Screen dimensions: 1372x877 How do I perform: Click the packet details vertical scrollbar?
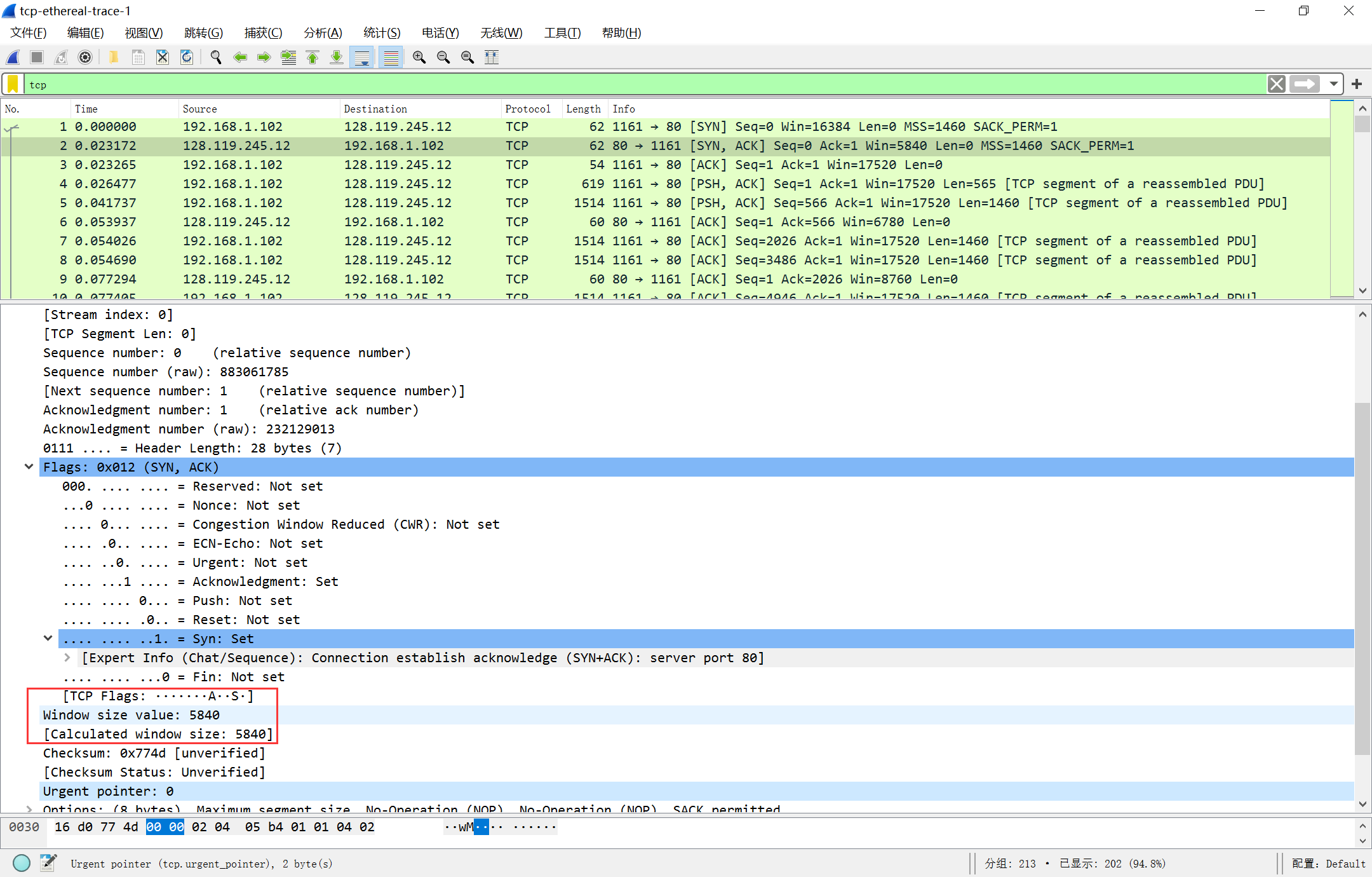1362,572
